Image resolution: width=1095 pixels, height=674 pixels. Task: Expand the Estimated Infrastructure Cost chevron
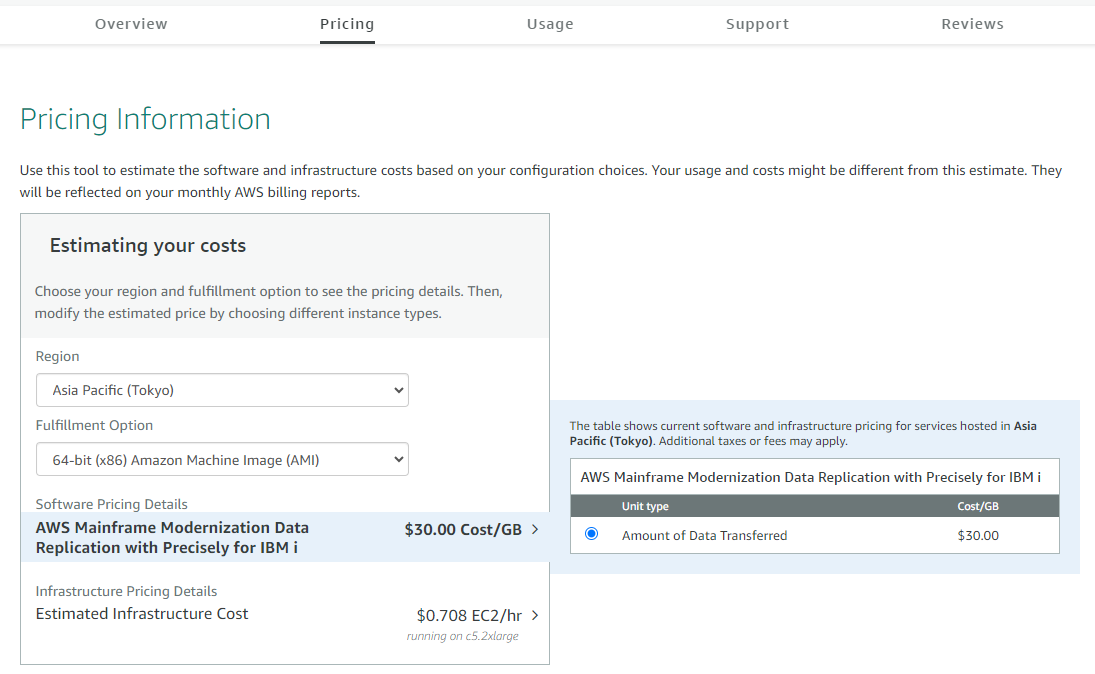(x=534, y=616)
